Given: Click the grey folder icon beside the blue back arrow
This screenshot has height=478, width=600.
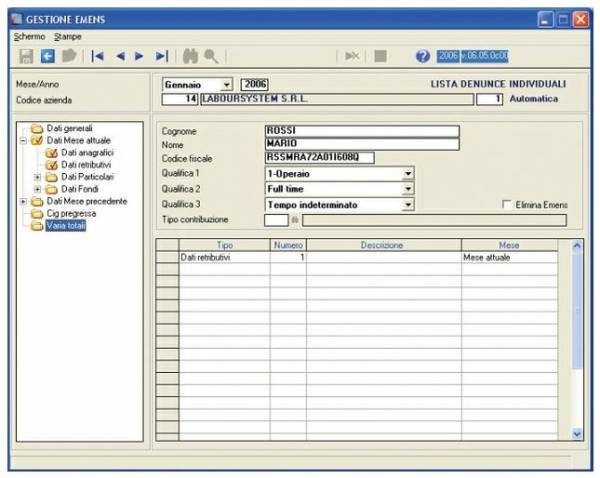Looking at the screenshot, I should pos(69,56).
